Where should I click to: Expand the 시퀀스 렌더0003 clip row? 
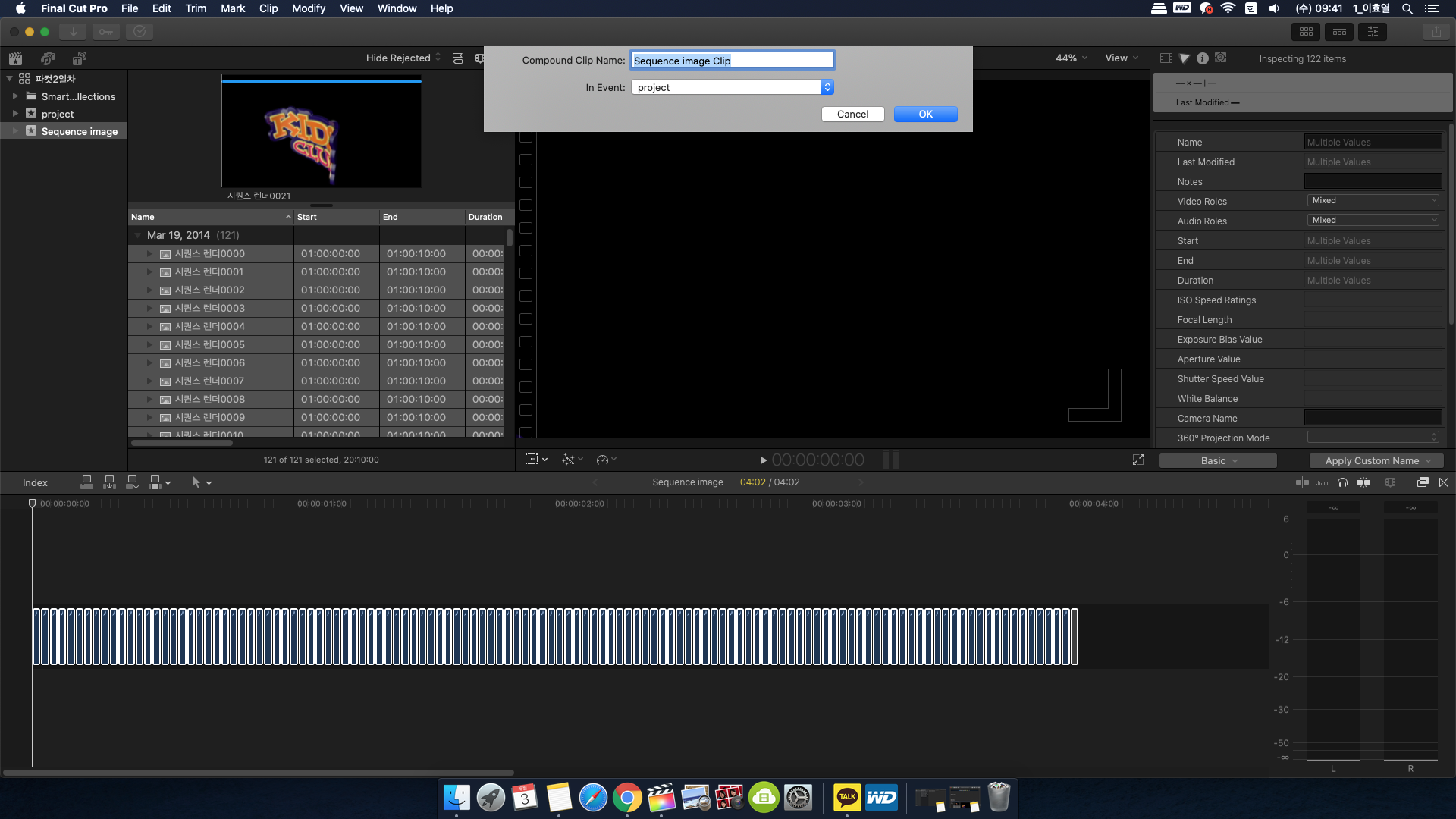(149, 309)
